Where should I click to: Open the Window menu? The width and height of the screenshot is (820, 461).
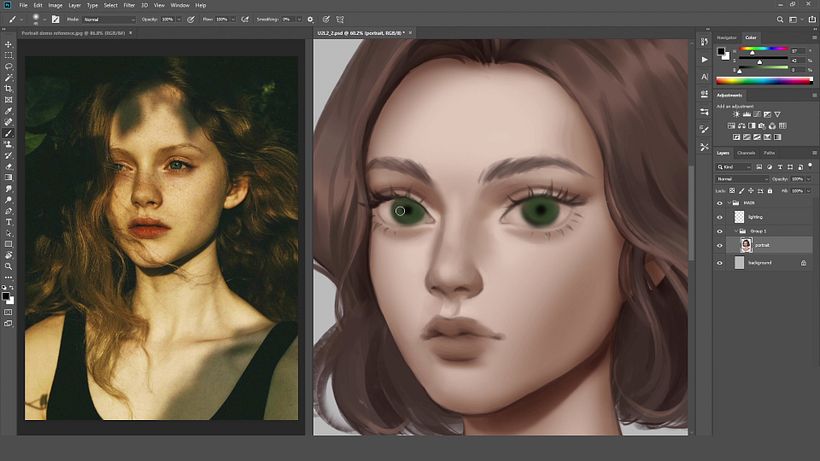(x=180, y=5)
